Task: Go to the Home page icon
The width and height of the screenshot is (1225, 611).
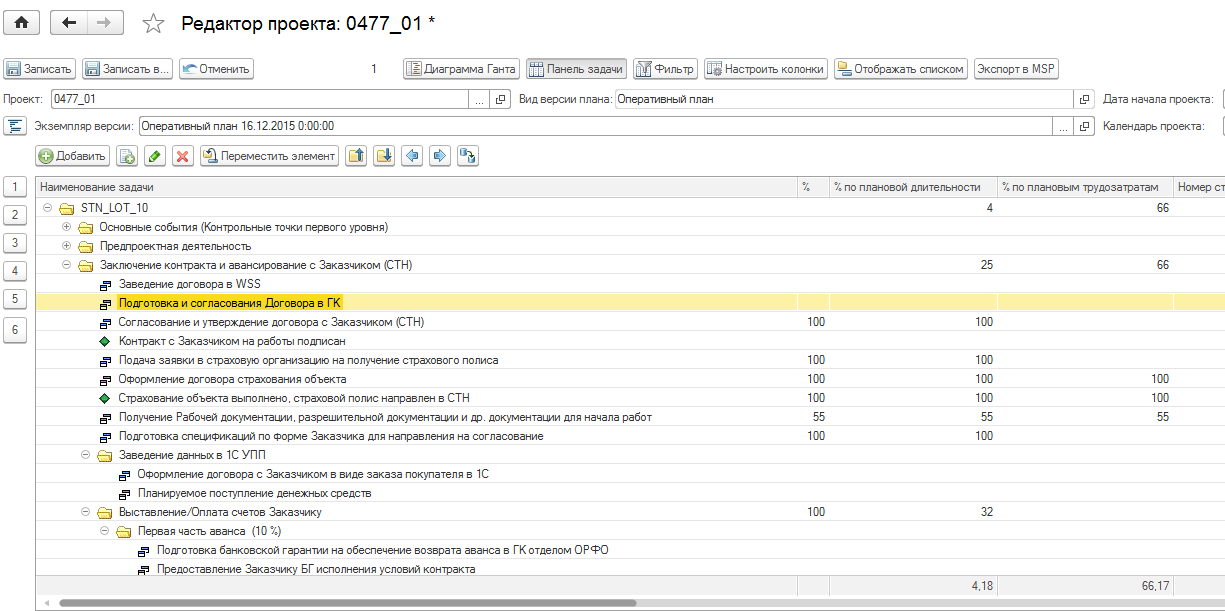Action: point(20,23)
